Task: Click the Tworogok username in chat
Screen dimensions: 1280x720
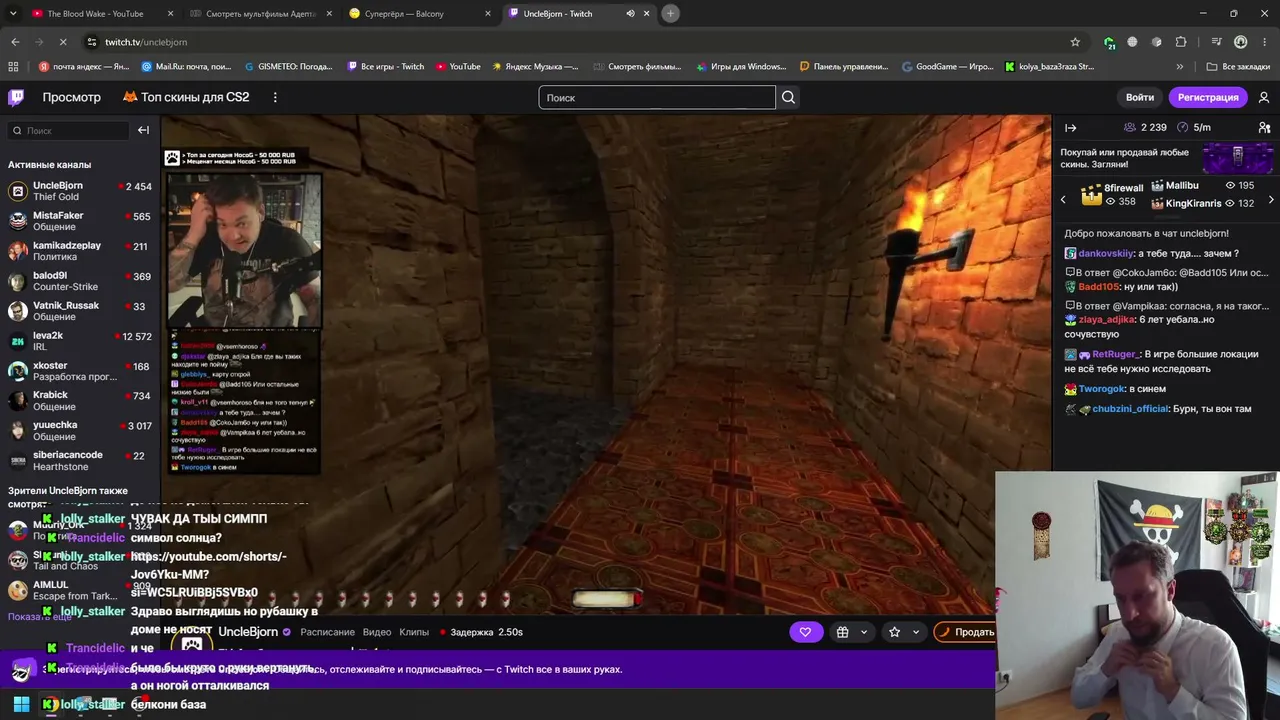Action: pos(1102,389)
